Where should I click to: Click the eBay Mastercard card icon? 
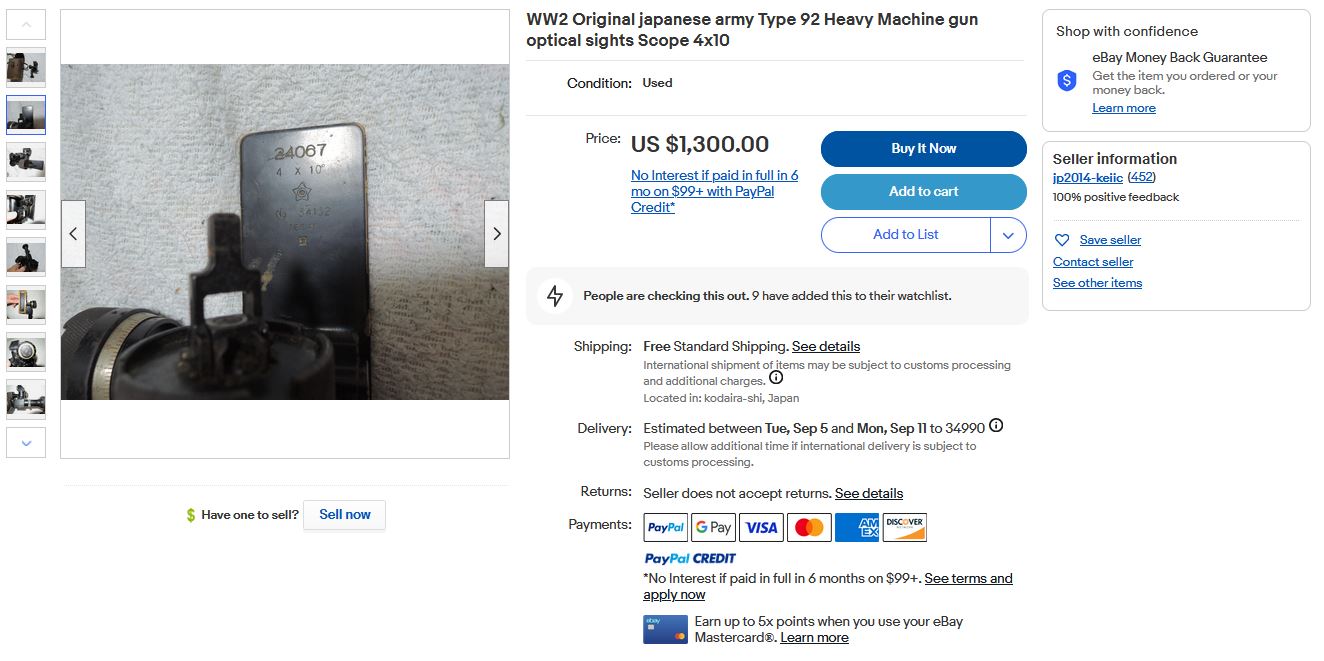pos(665,629)
